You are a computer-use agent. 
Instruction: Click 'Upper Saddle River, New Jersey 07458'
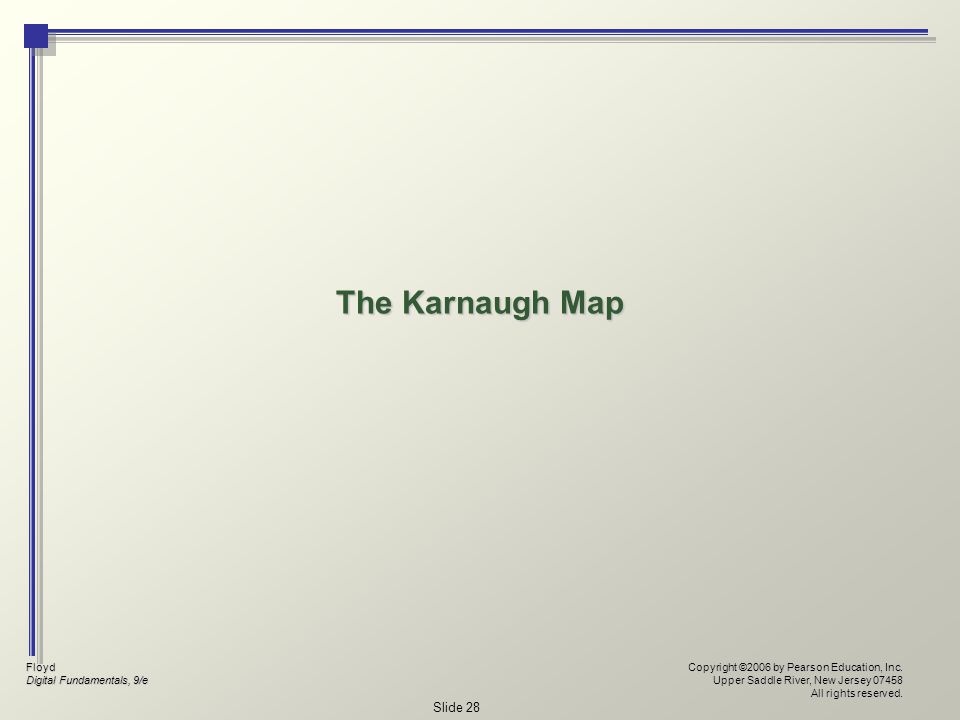[x=808, y=680]
